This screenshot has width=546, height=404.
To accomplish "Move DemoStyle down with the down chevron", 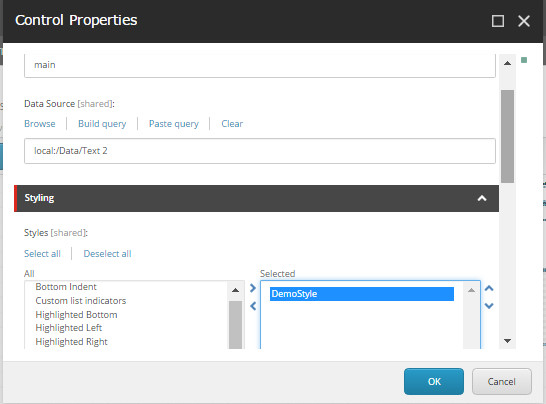I will 489,306.
